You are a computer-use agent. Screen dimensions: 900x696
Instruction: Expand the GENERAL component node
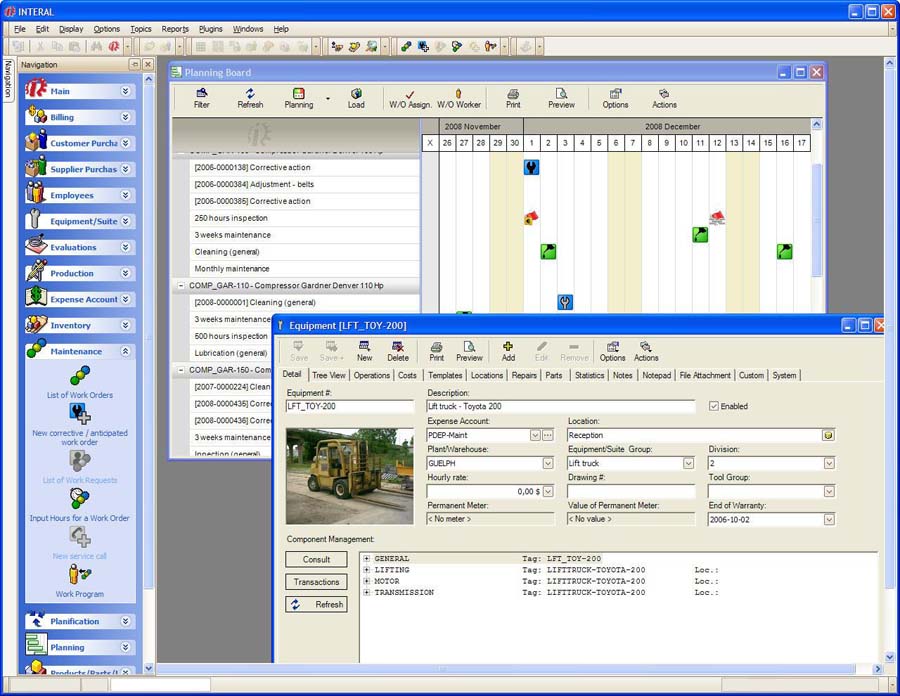366,558
